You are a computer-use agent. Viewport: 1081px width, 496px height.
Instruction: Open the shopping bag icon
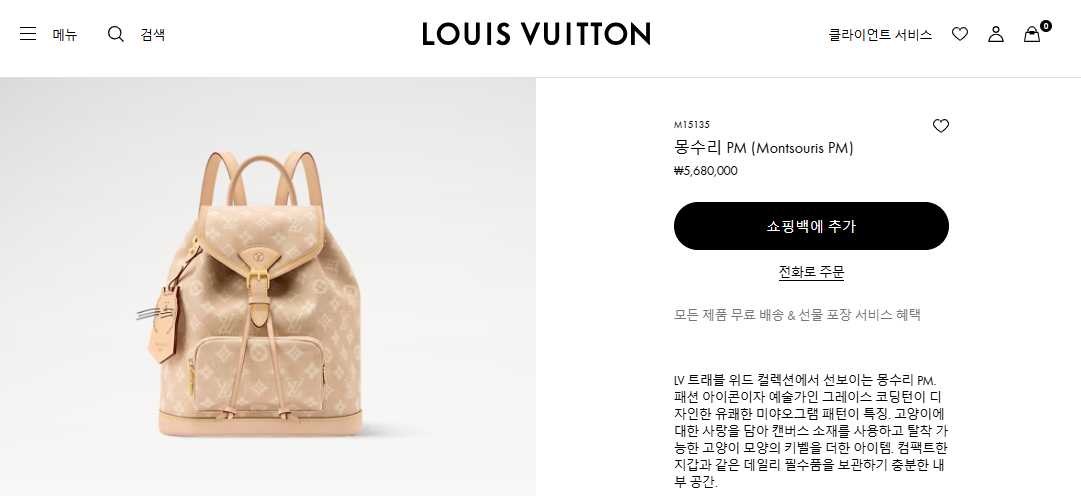coord(1031,34)
